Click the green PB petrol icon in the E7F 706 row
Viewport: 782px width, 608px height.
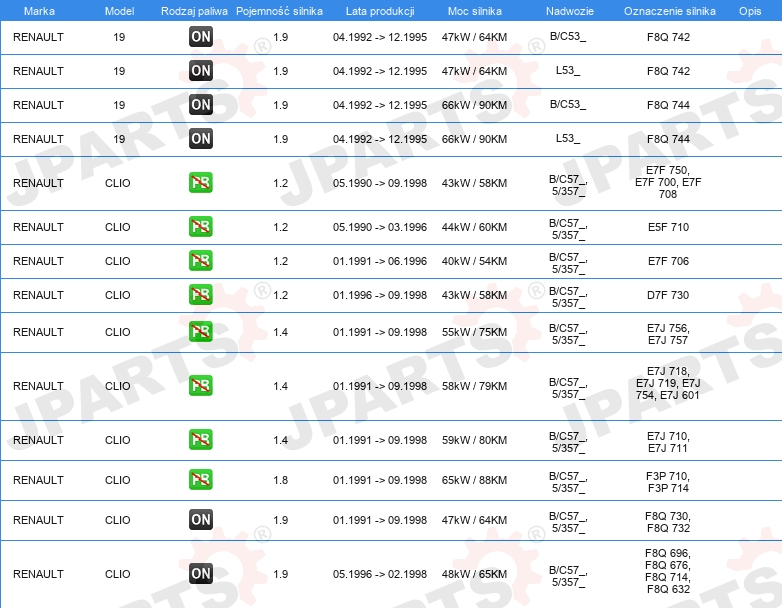[201, 260]
